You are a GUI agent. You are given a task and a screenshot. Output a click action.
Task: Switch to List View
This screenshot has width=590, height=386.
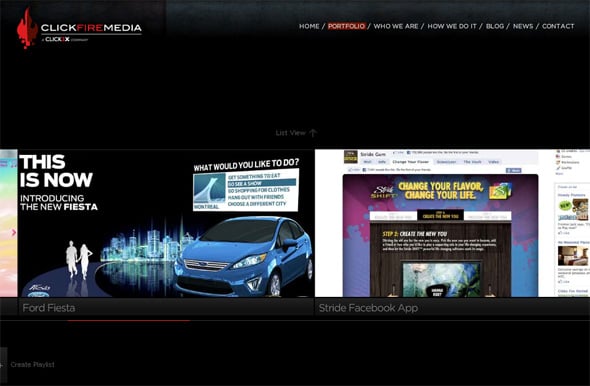coord(290,133)
